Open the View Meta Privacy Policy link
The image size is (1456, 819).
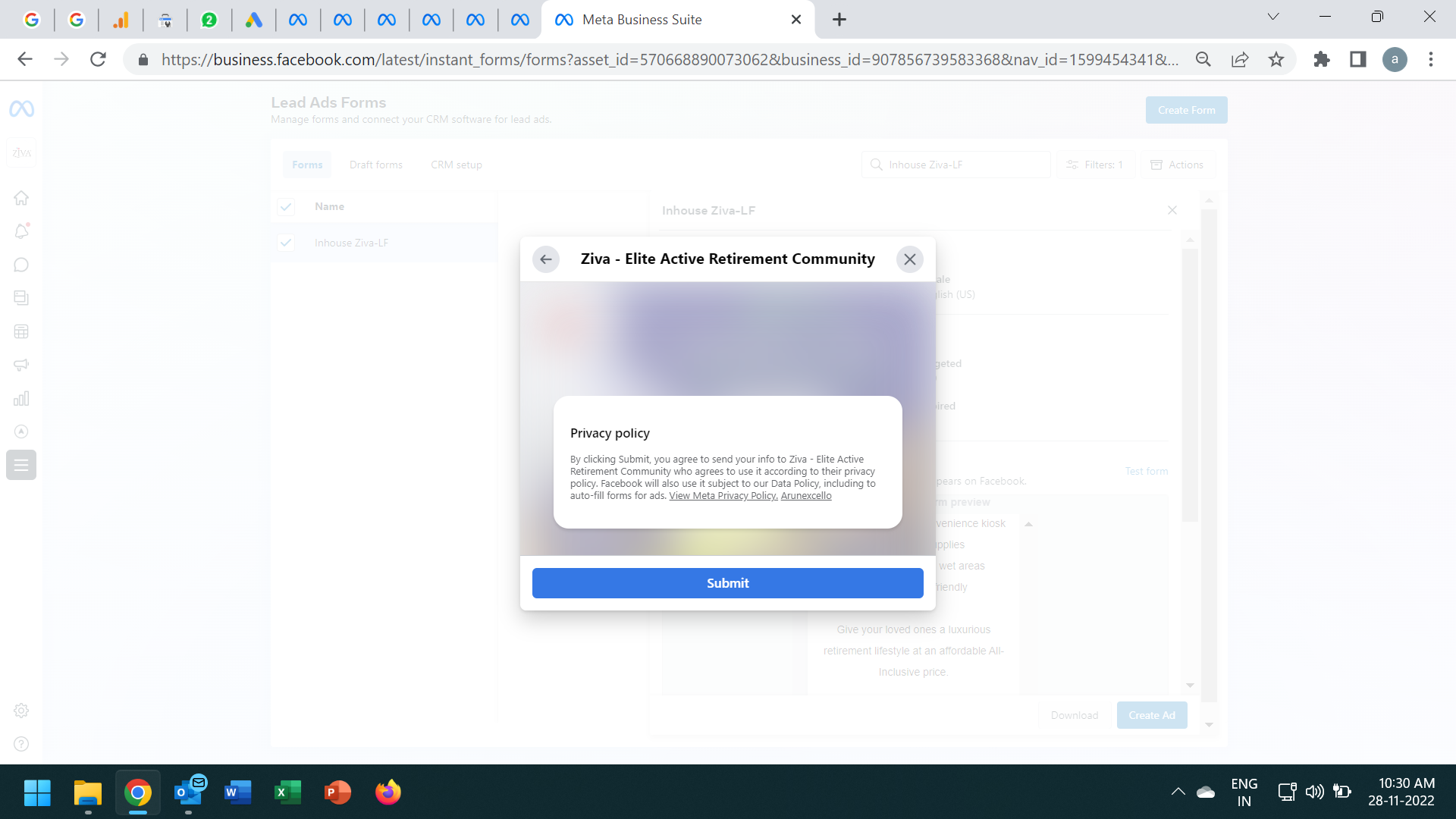pos(723,496)
